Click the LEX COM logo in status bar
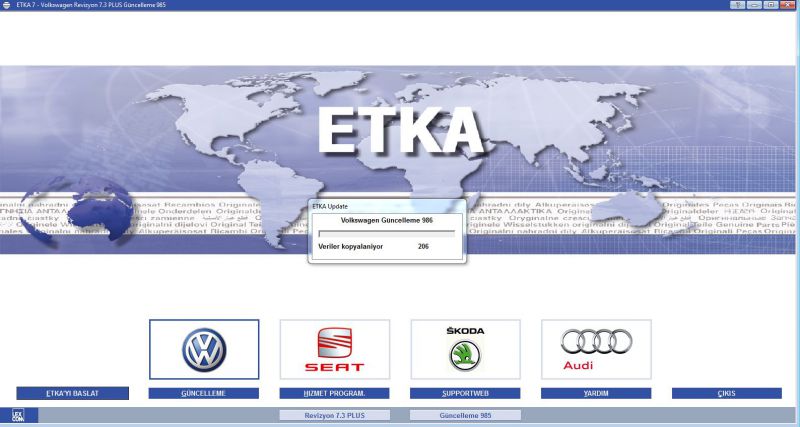This screenshot has width=800, height=427. [18, 415]
